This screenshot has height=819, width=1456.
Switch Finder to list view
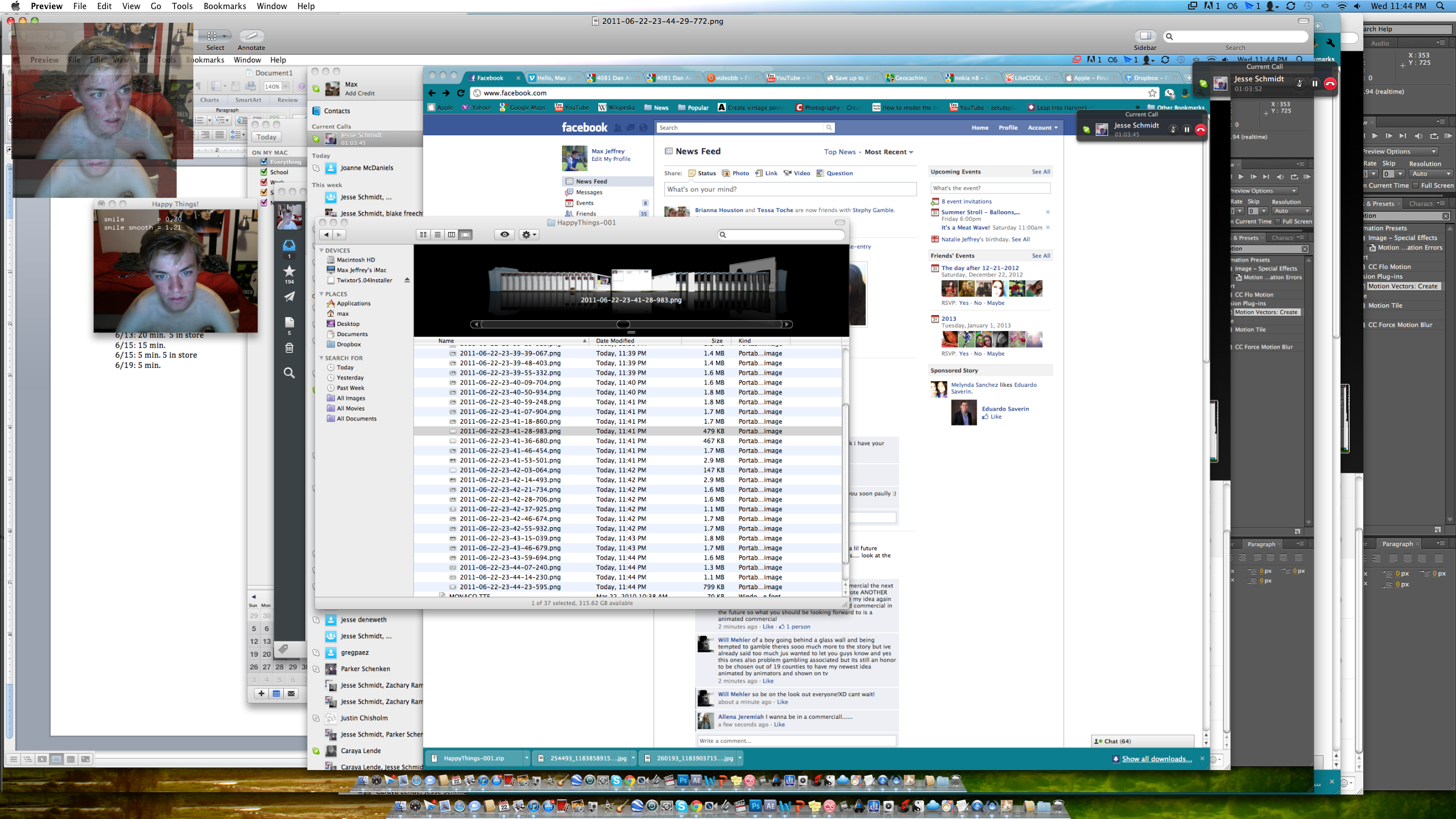point(437,234)
